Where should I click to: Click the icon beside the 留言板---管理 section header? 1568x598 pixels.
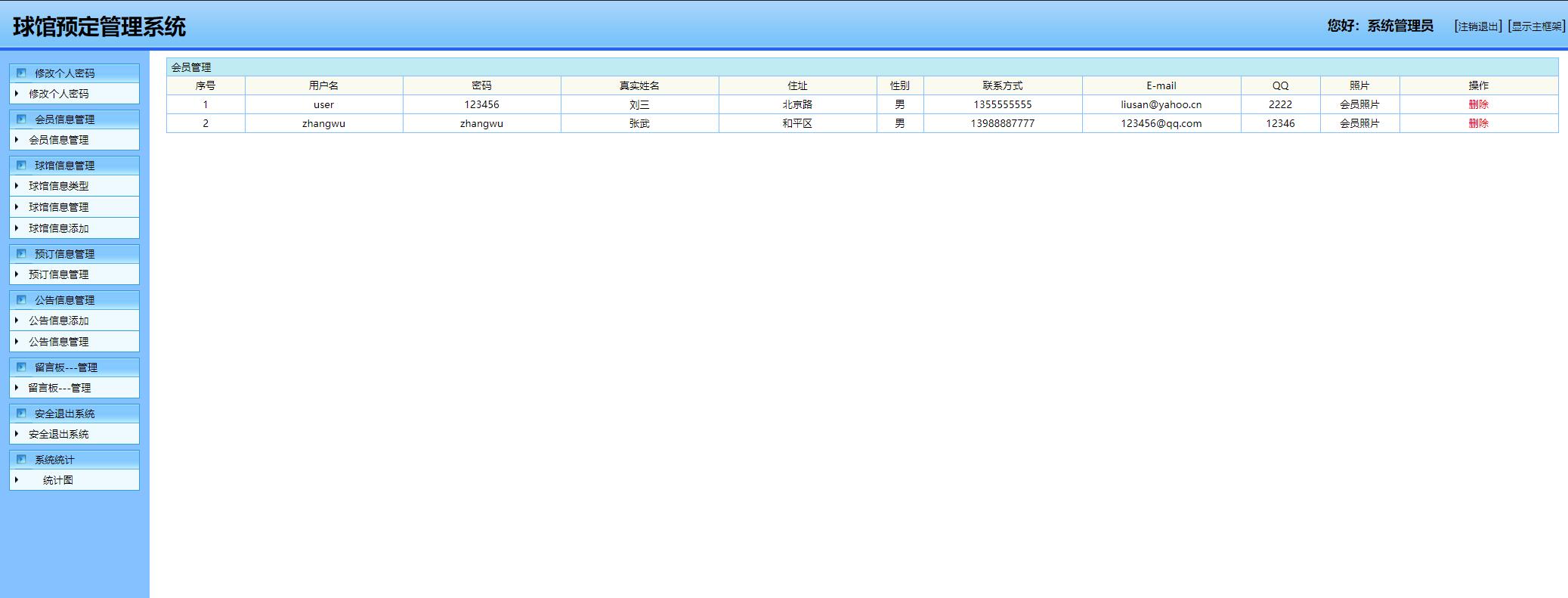[21, 367]
